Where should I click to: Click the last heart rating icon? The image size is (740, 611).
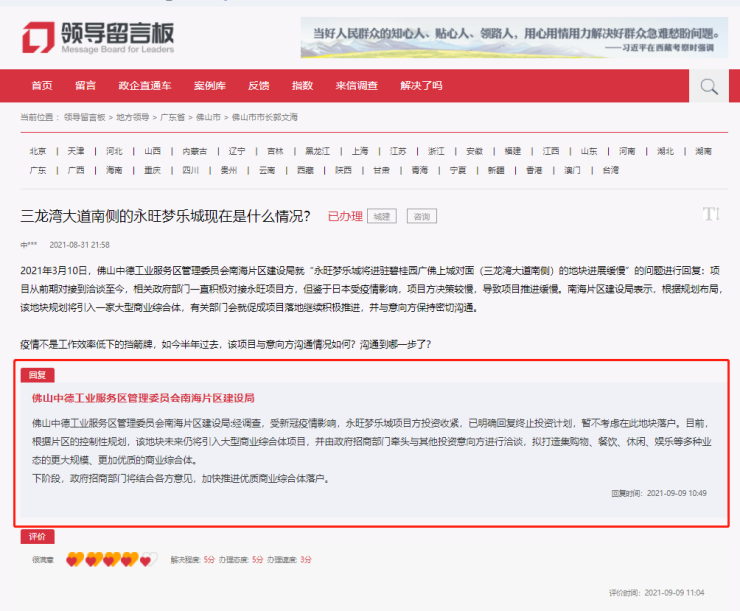(x=149, y=560)
